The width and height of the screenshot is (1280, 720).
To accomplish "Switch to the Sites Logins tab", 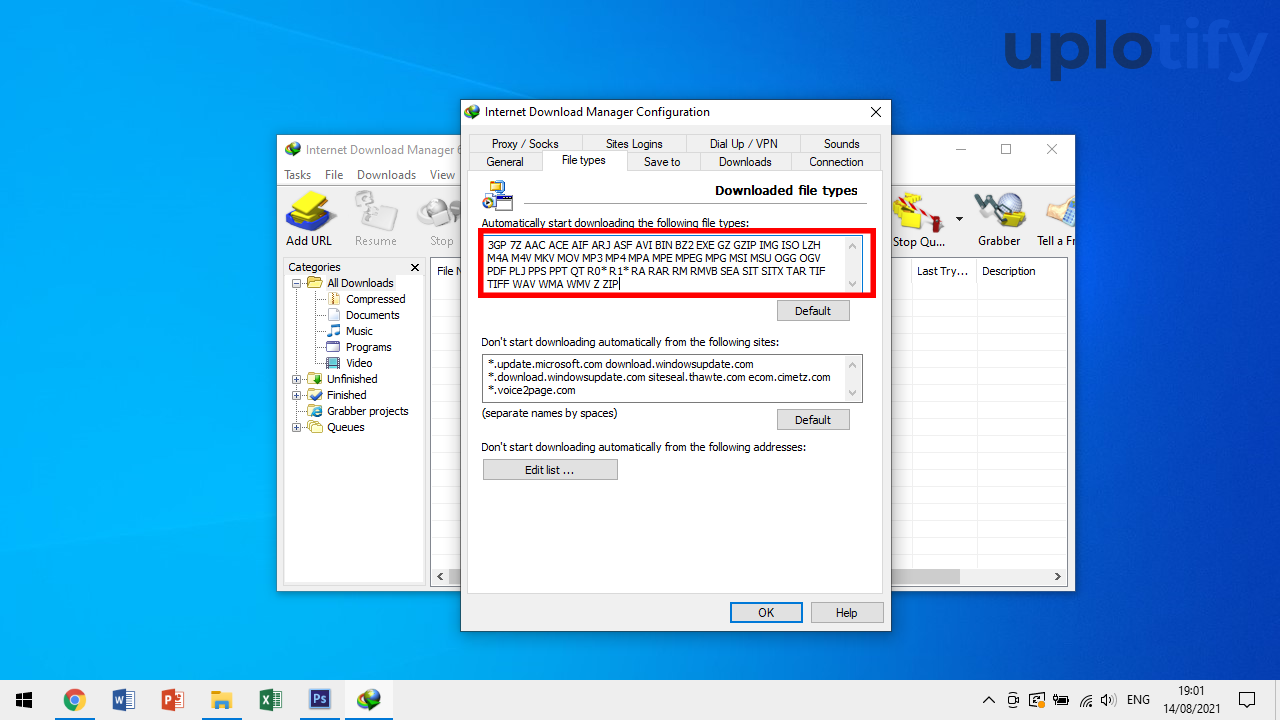I will click(634, 144).
